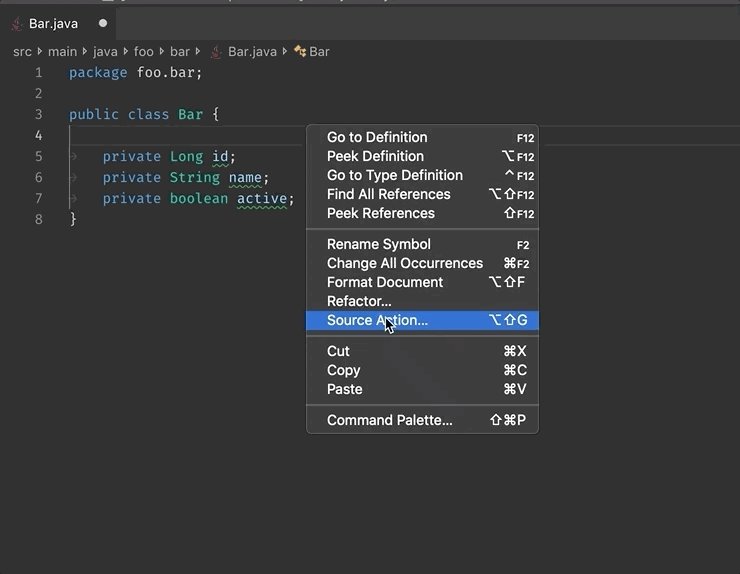Click the 'package' keyword on line 1
The image size is (740, 574).
pyautogui.click(x=98, y=73)
